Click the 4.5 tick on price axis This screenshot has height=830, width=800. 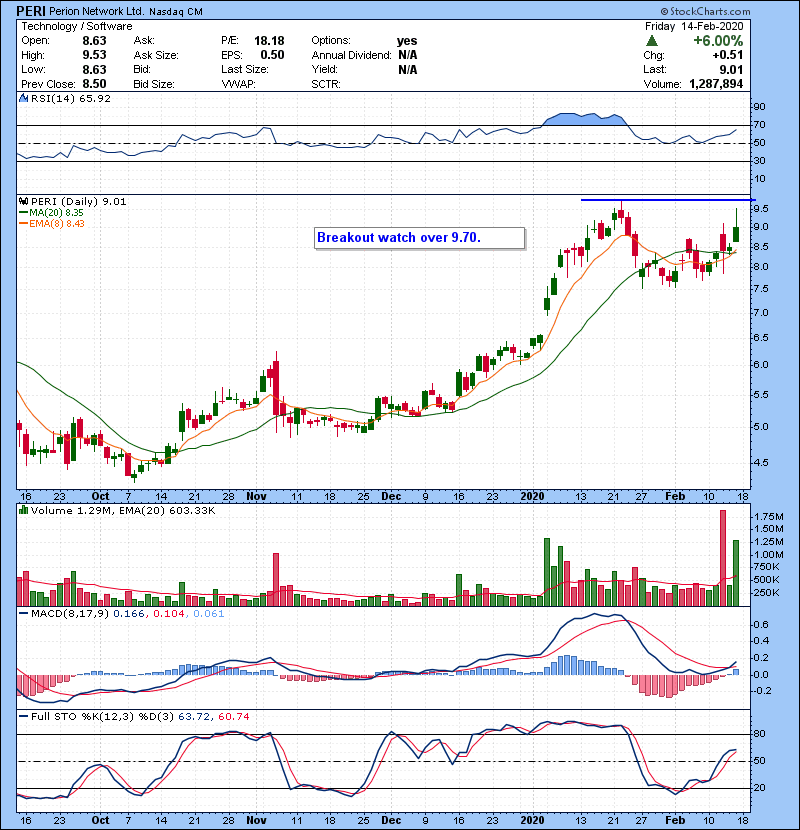[x=761, y=462]
